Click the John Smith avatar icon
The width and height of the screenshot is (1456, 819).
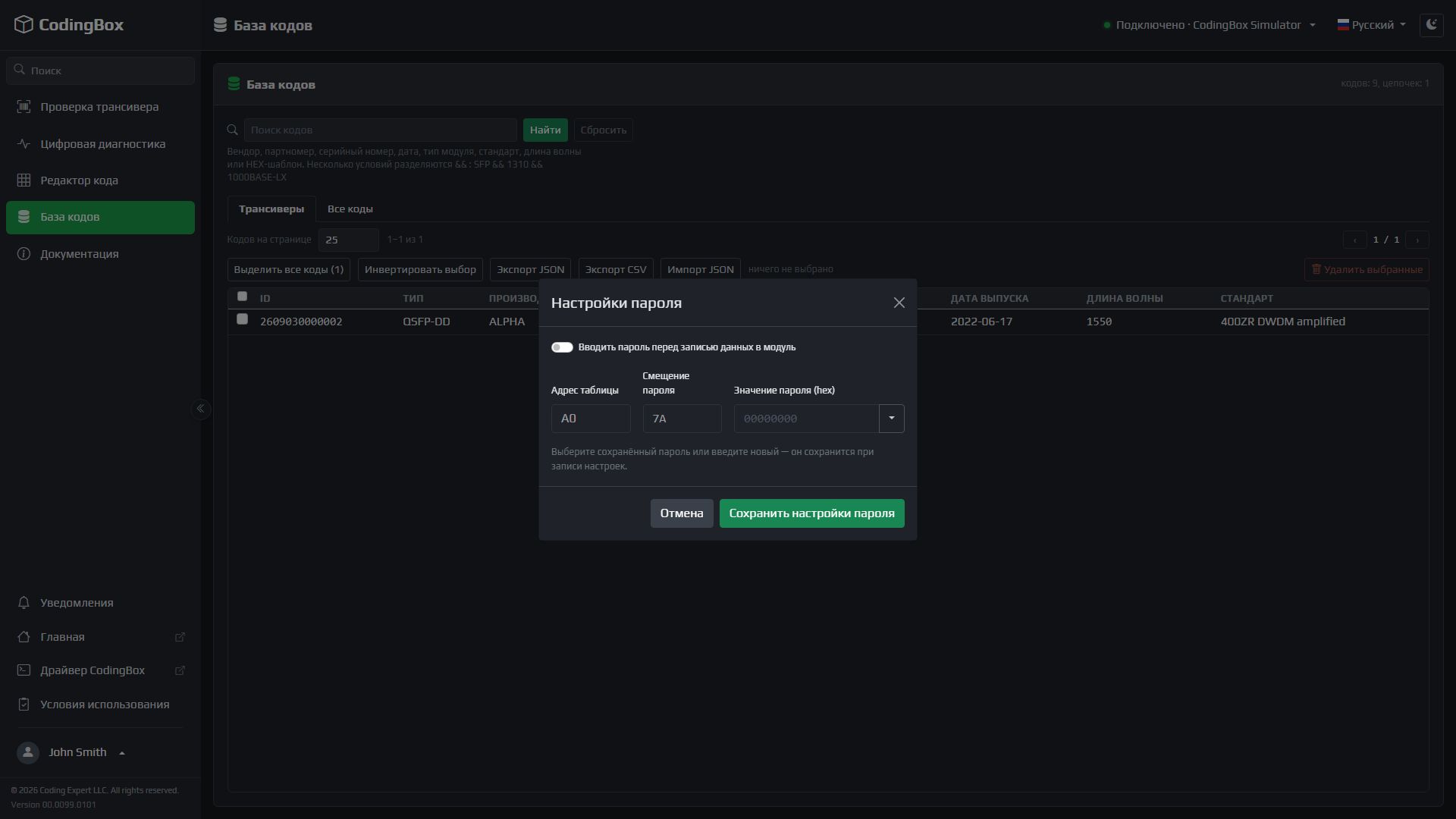[x=28, y=752]
